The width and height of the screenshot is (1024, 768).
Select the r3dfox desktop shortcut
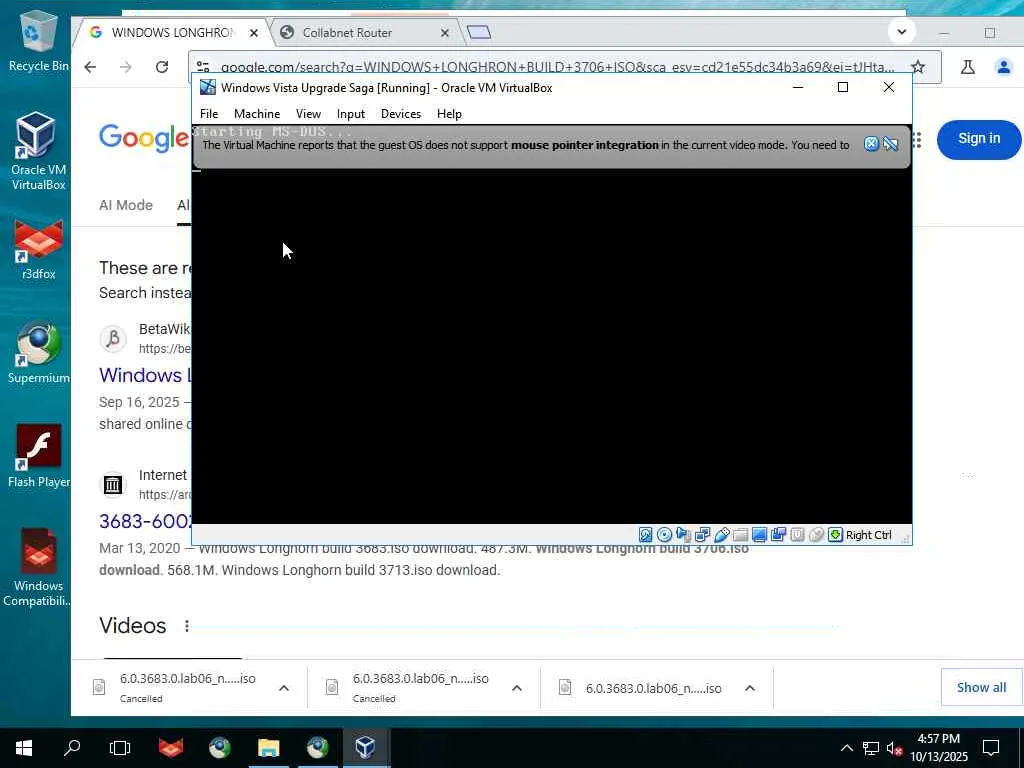[x=38, y=249]
